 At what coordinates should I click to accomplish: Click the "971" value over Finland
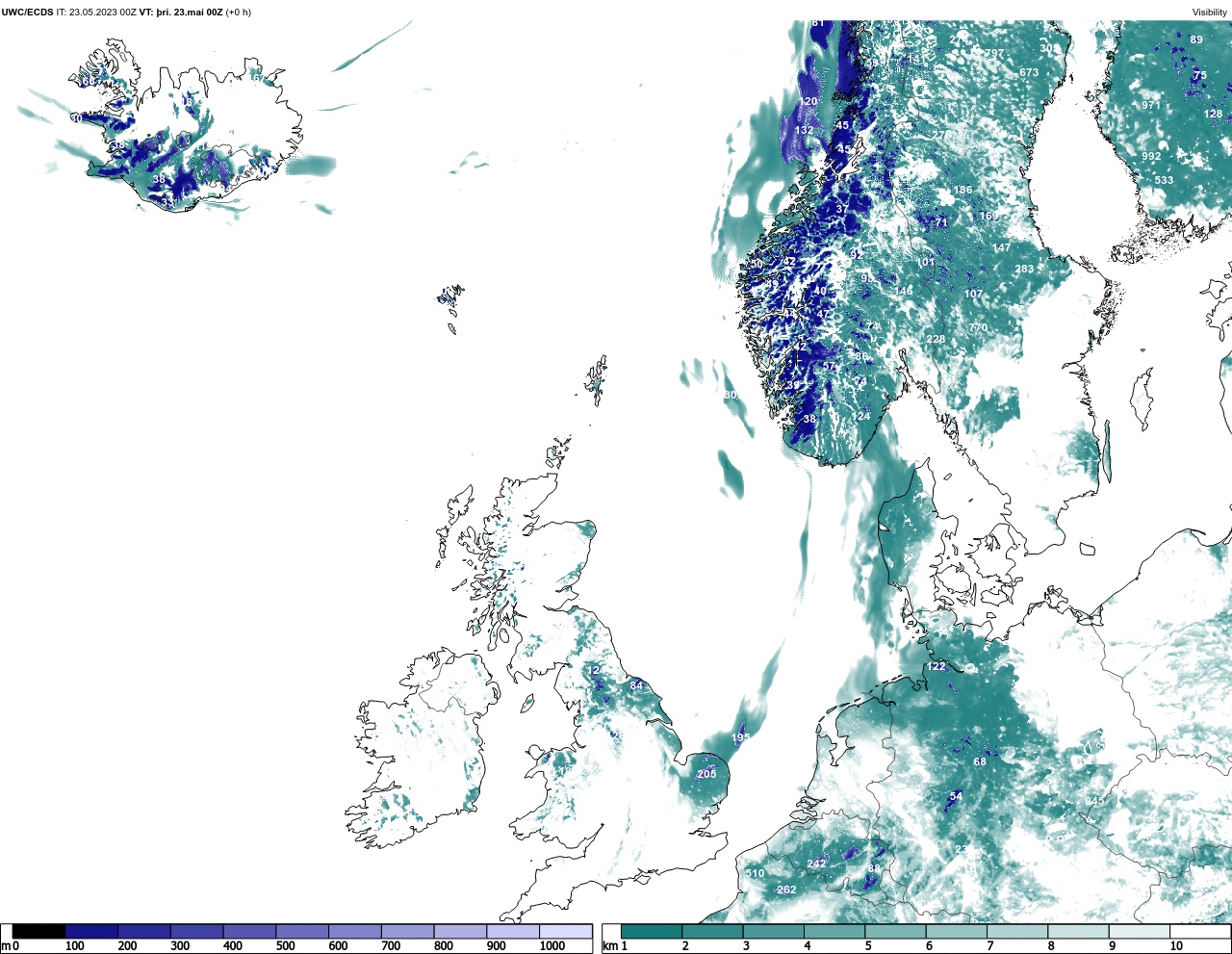tap(1151, 106)
